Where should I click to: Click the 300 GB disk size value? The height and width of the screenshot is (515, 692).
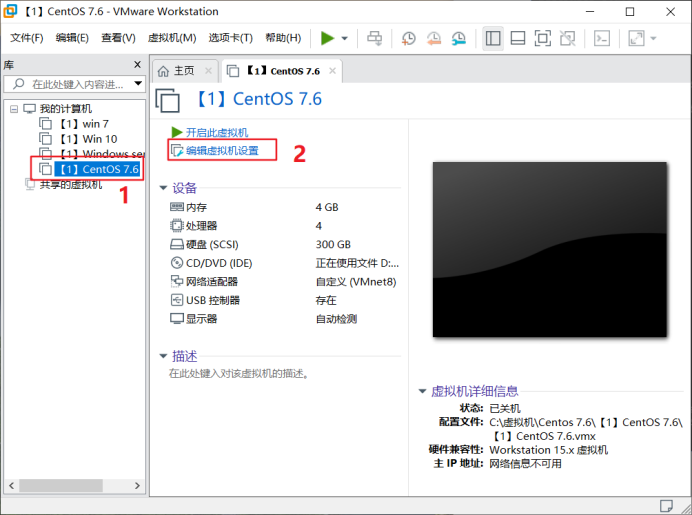pyautogui.click(x=333, y=244)
